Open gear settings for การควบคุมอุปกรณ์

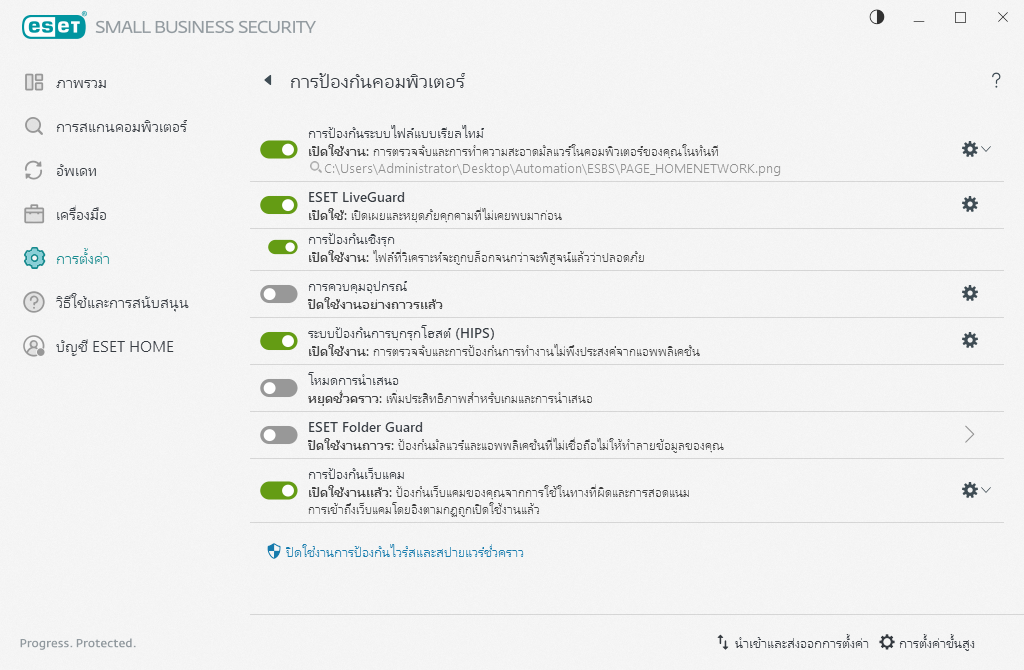(x=969, y=293)
